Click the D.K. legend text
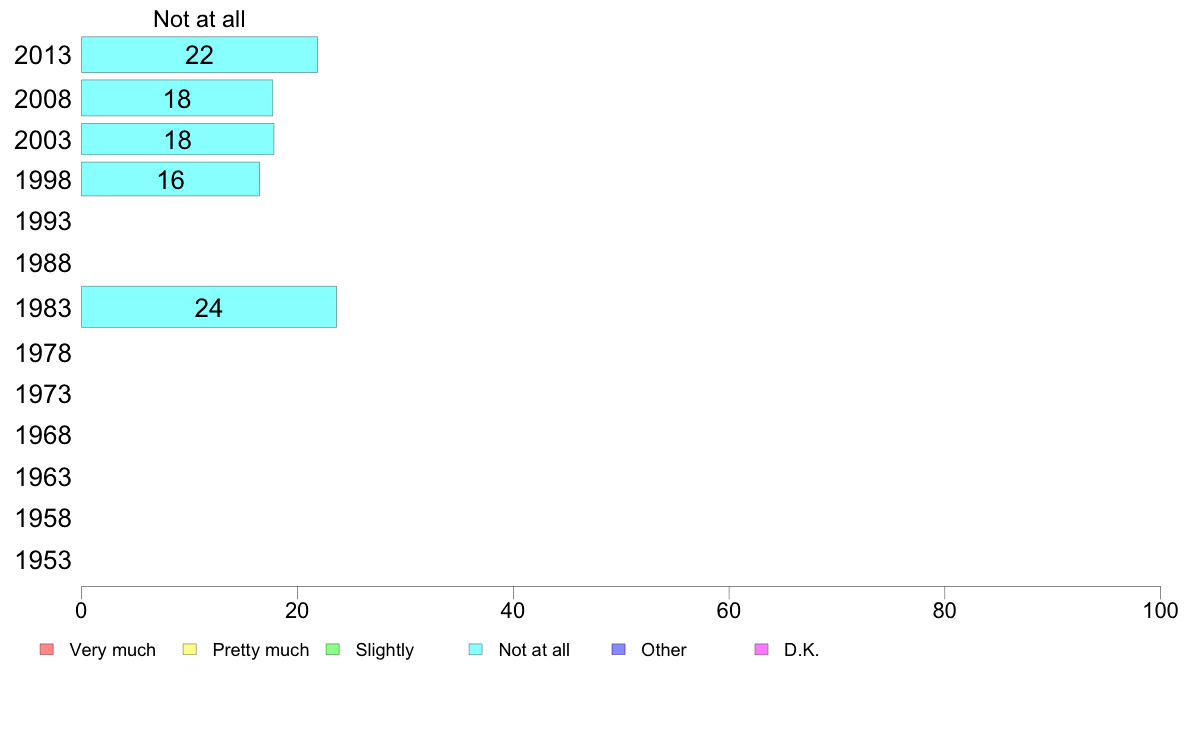The width and height of the screenshot is (1188, 736). 802,650
